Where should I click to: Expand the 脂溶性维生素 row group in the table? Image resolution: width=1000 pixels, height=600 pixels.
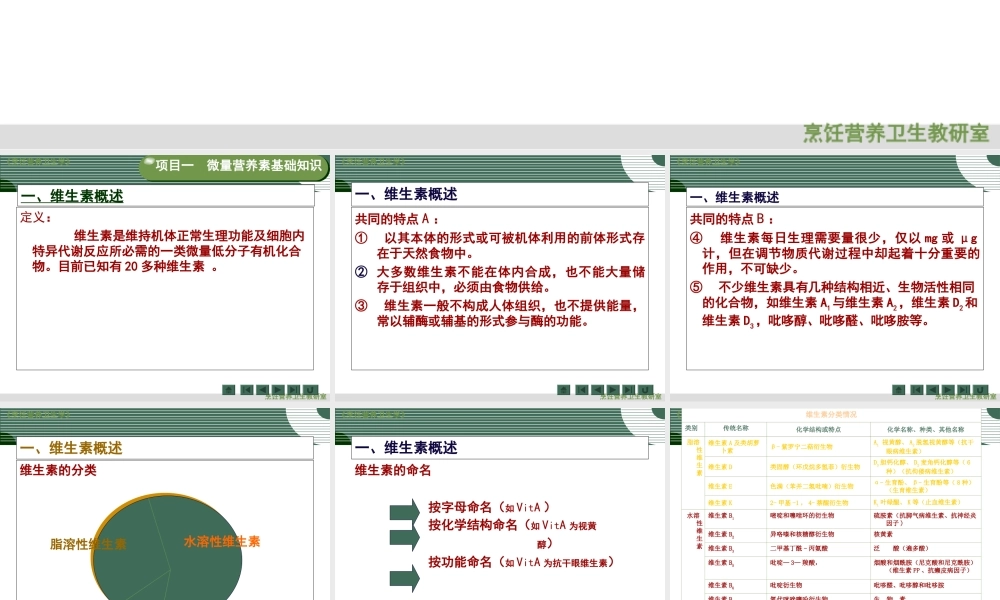698,456
